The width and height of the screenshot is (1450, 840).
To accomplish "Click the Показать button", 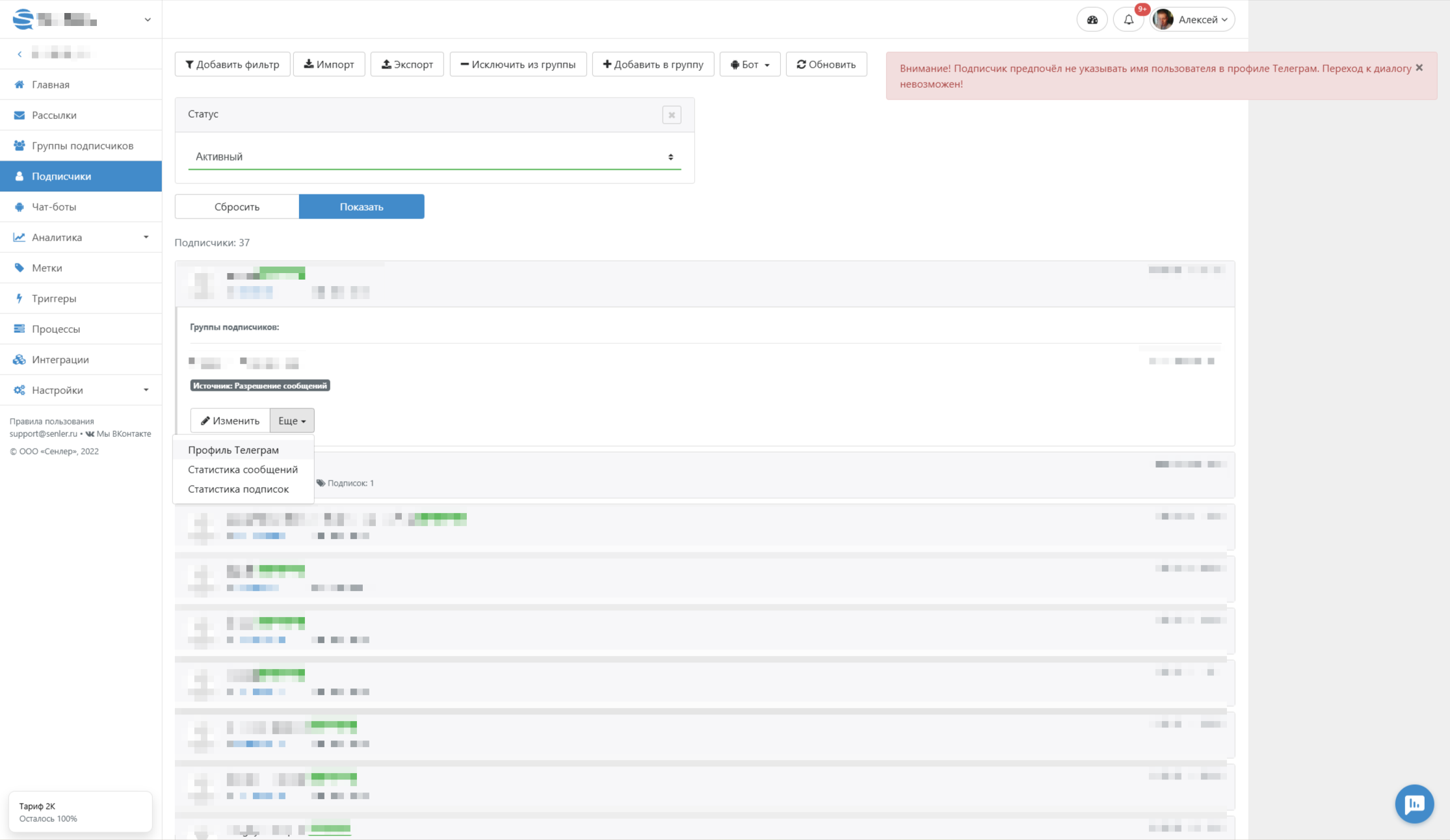I will pos(362,207).
